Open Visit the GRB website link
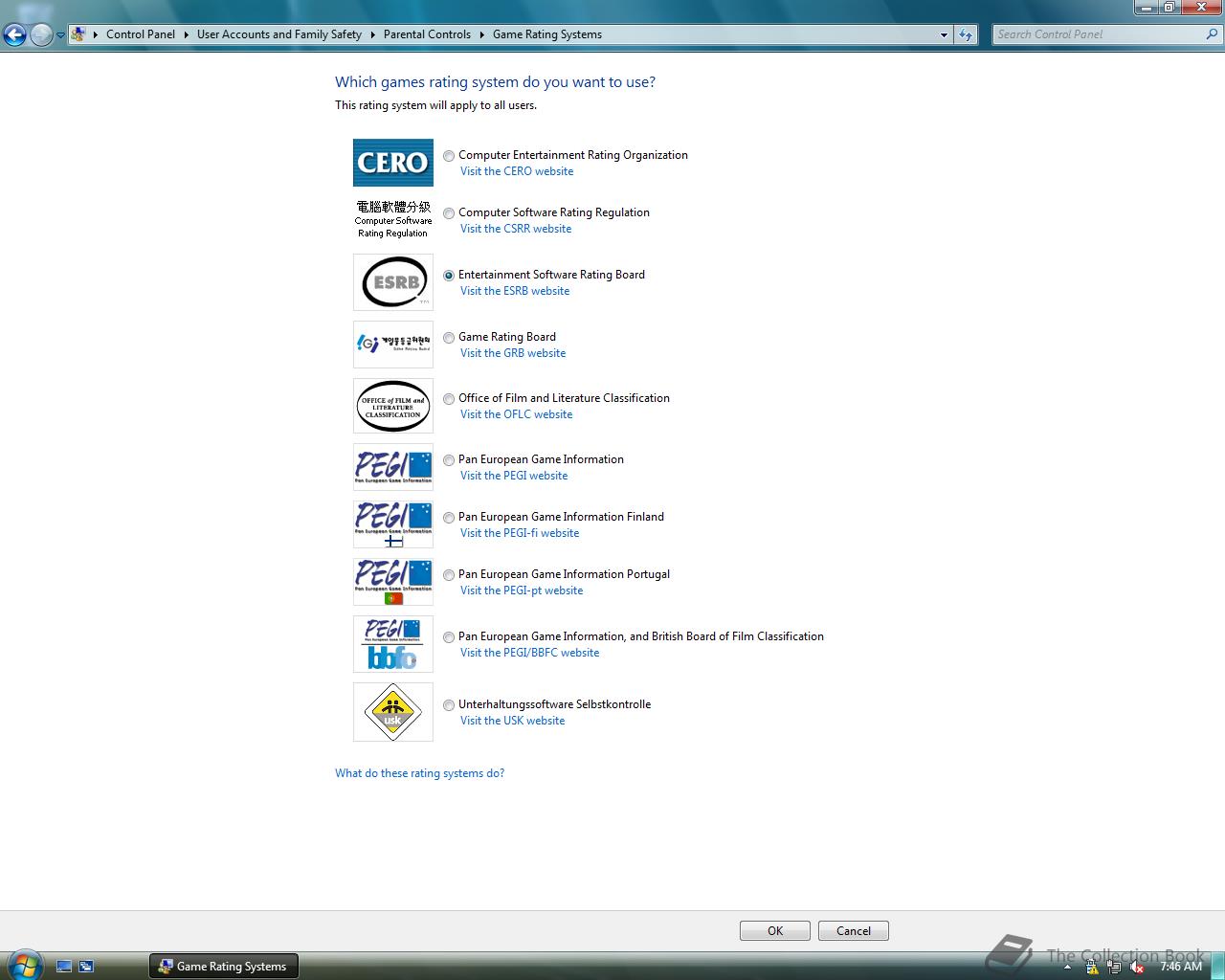The image size is (1225, 980). (x=513, y=353)
